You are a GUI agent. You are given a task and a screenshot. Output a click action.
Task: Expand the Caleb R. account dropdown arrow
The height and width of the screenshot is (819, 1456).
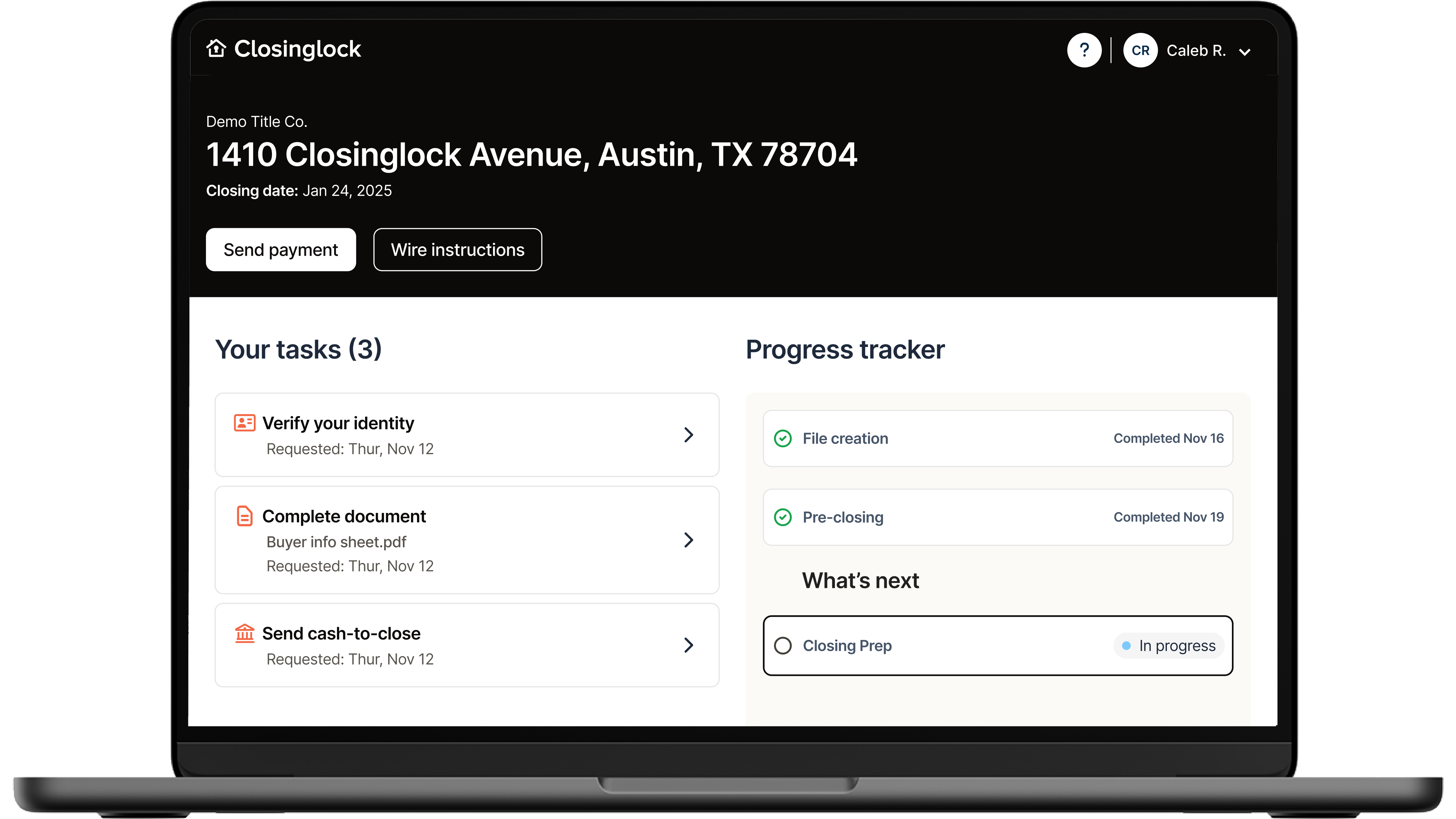1244,52
